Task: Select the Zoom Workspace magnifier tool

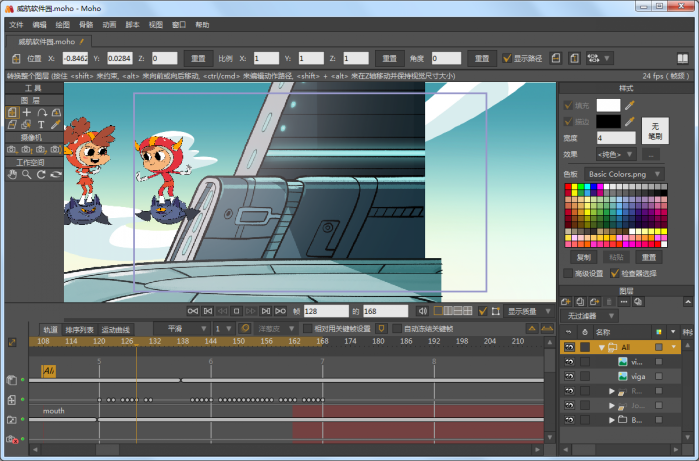Action: pyautogui.click(x=27, y=175)
